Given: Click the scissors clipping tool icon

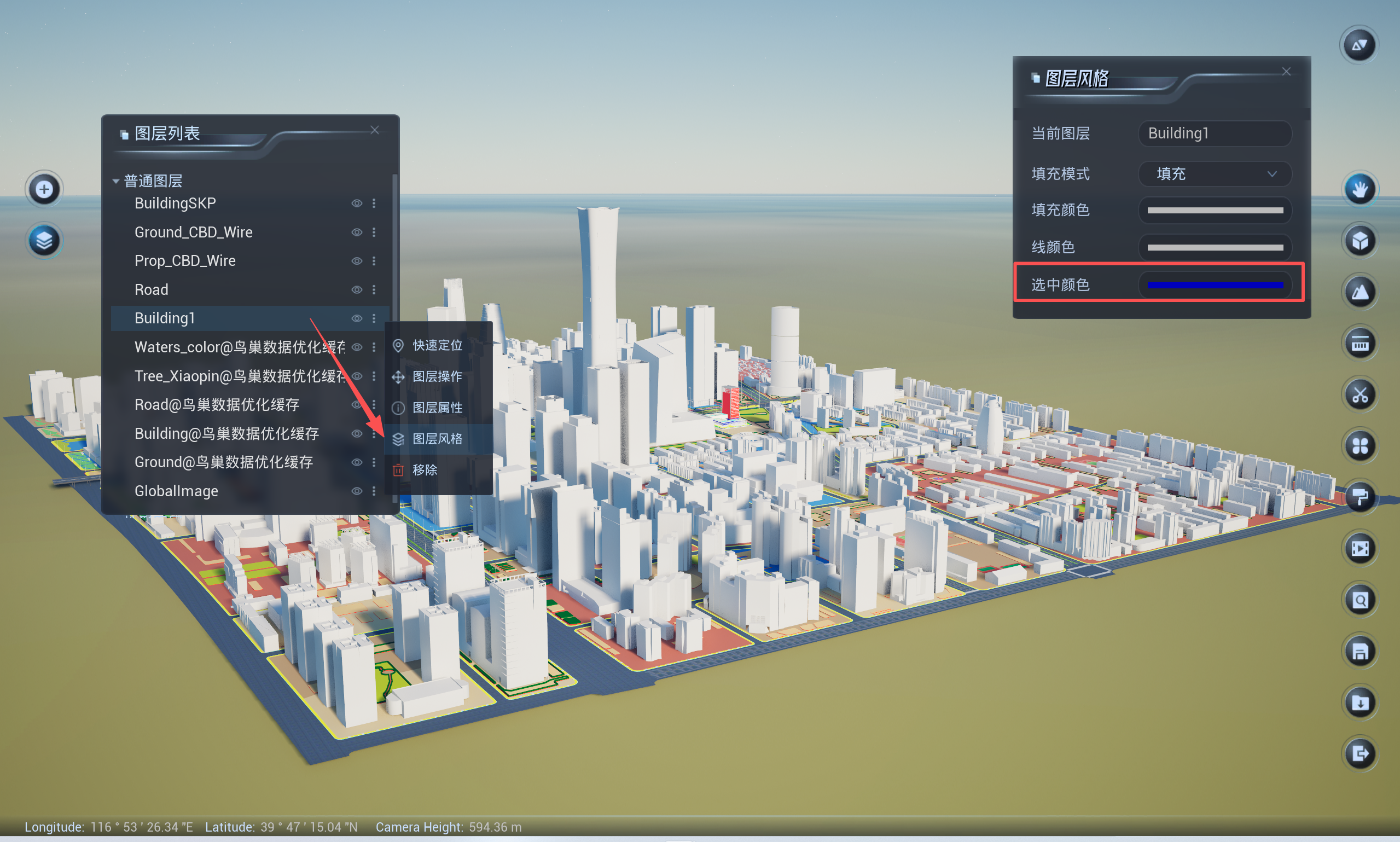Looking at the screenshot, I should coord(1360,394).
